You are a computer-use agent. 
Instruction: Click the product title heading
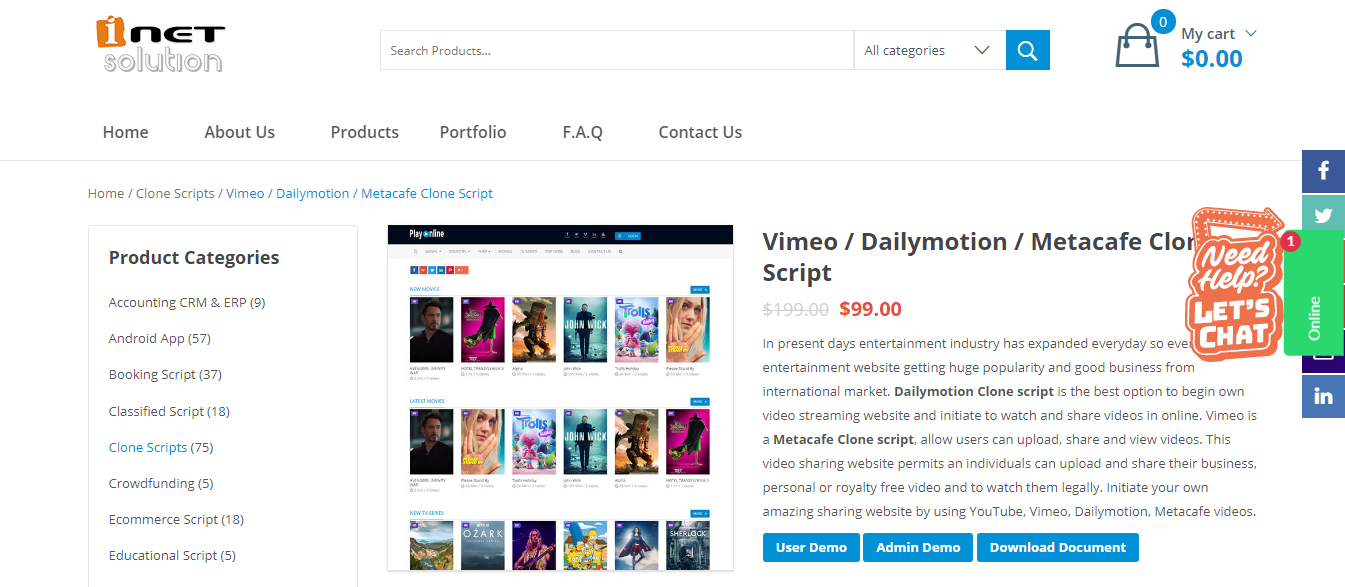click(x=980, y=257)
